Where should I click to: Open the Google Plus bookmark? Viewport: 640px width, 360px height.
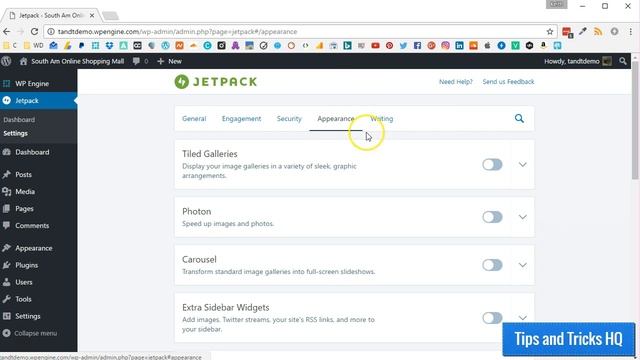tap(431, 46)
